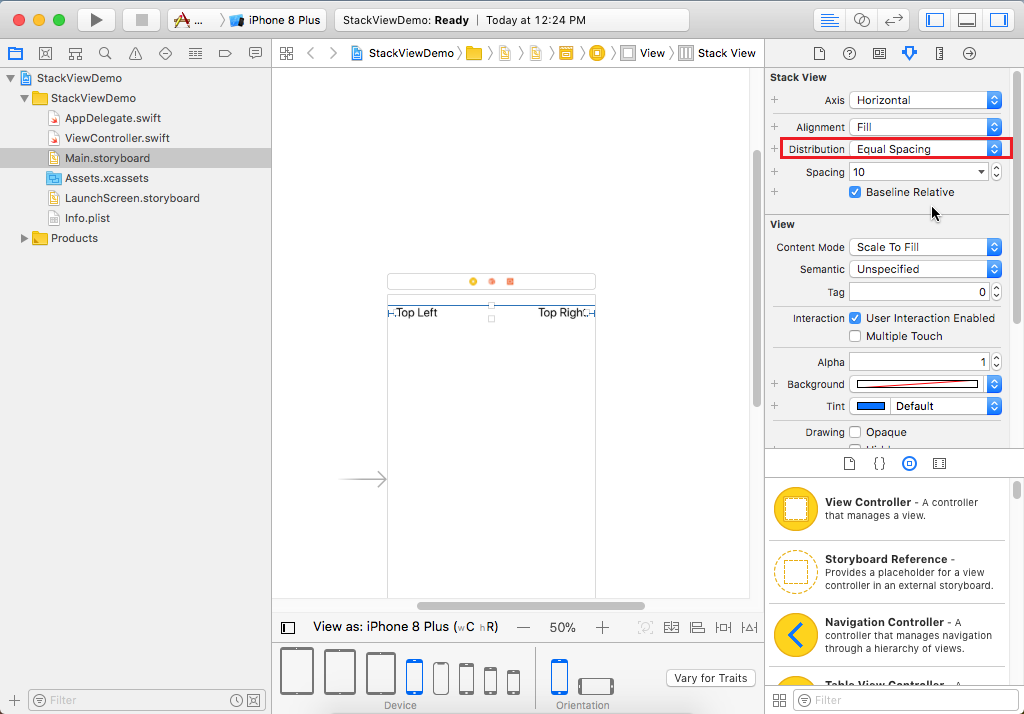
Task: Zoom in the canvas with plus button
Action: tap(602, 628)
